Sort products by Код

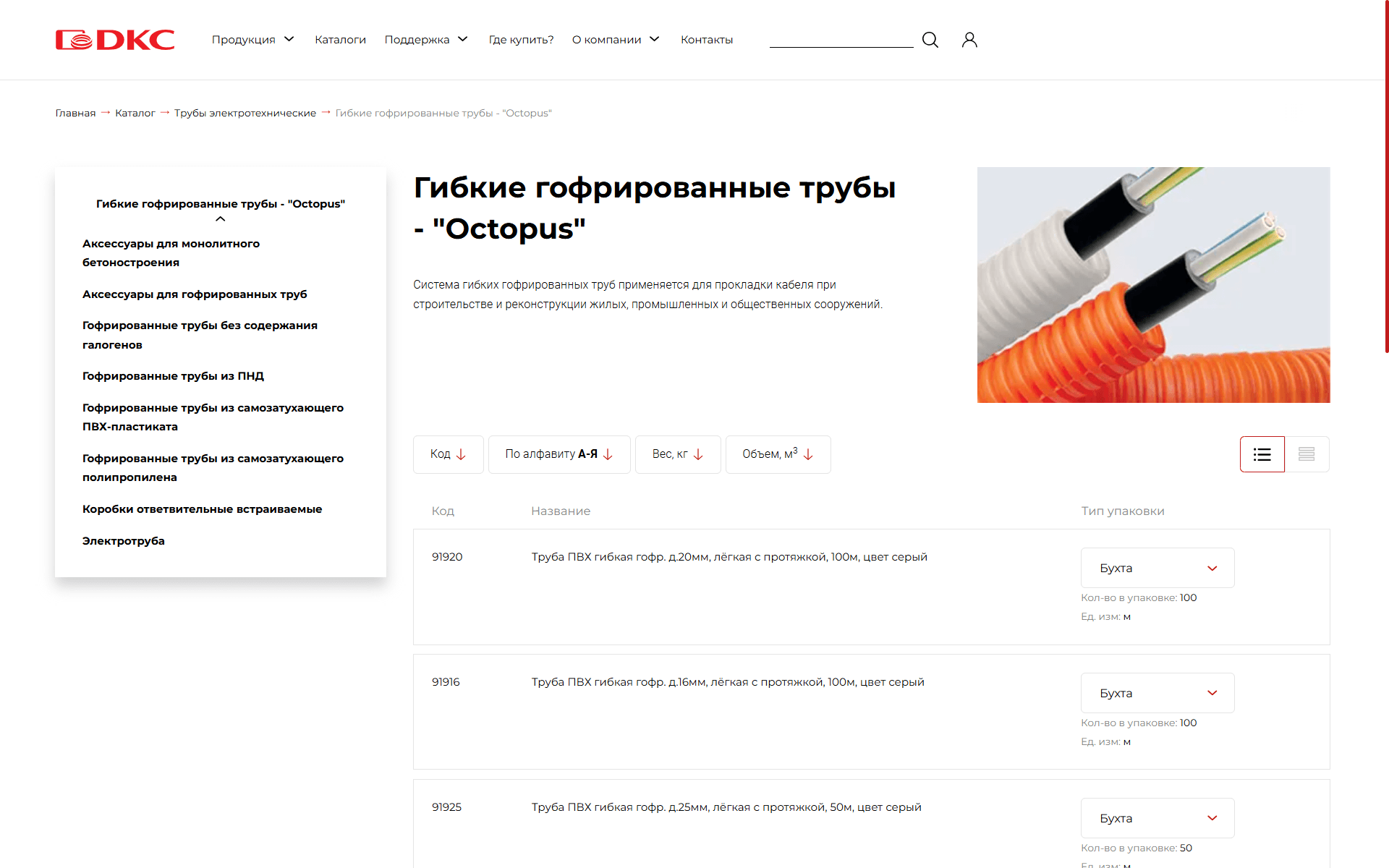[x=449, y=454]
